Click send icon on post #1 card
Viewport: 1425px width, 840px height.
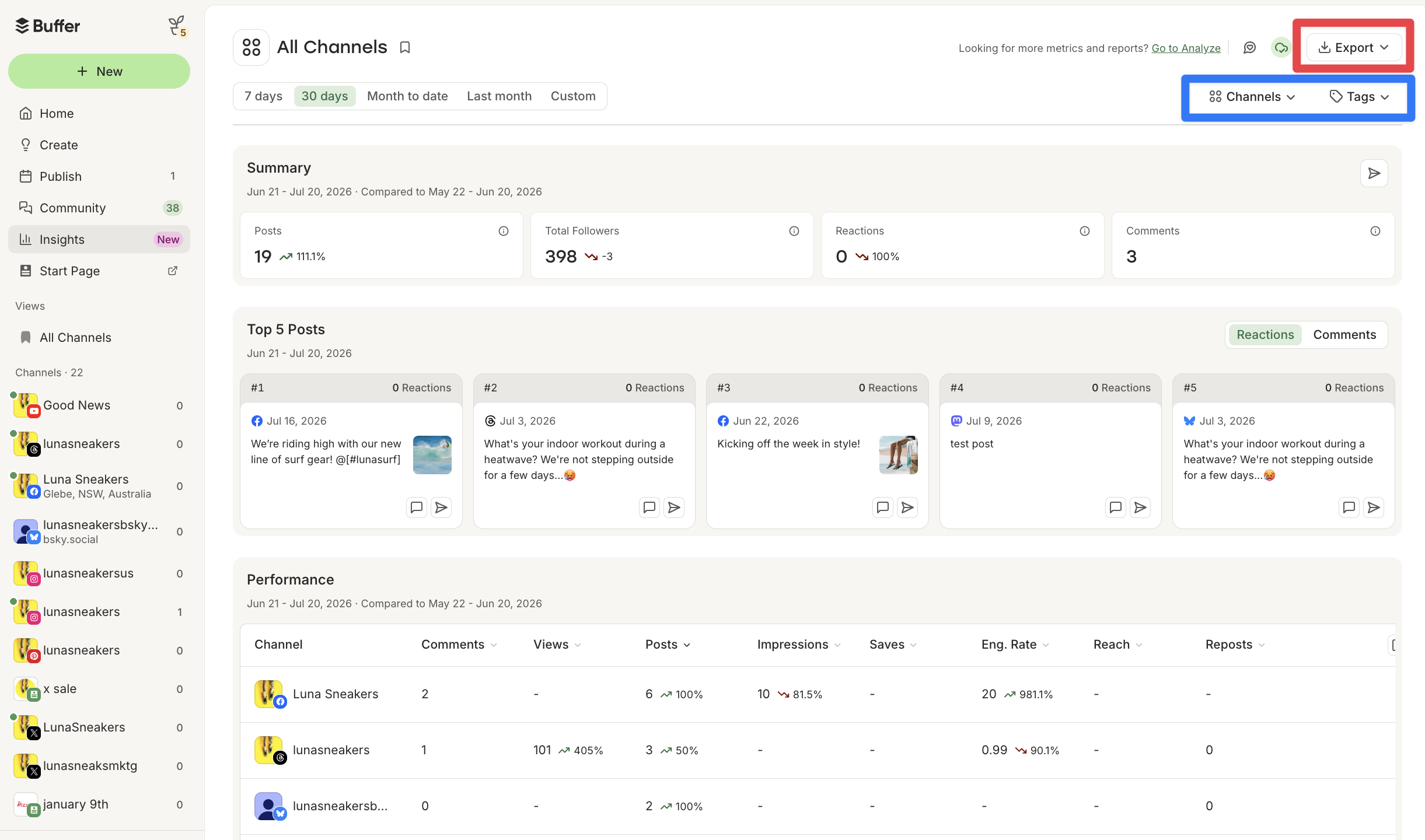(x=441, y=508)
